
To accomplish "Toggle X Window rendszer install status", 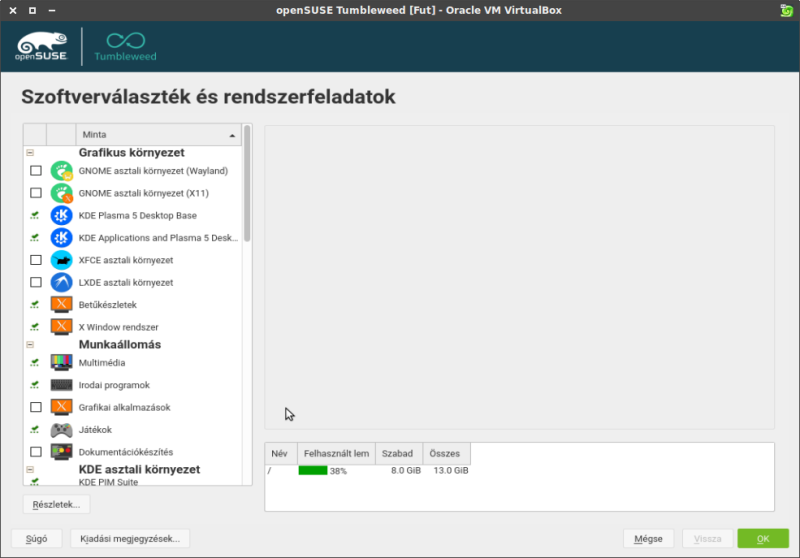I will (x=35, y=327).
